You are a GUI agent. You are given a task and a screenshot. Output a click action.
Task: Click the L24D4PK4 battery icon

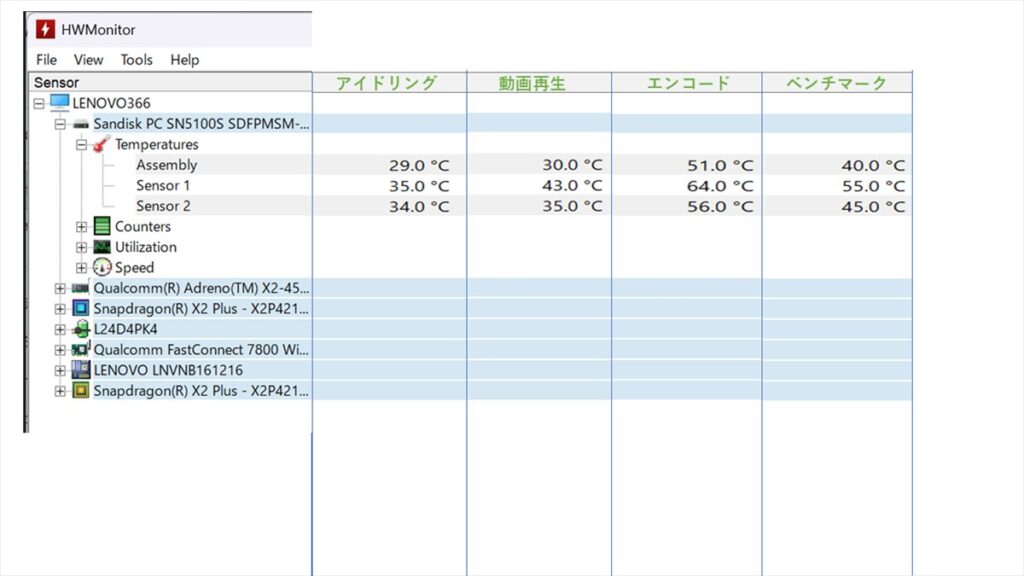pos(81,329)
